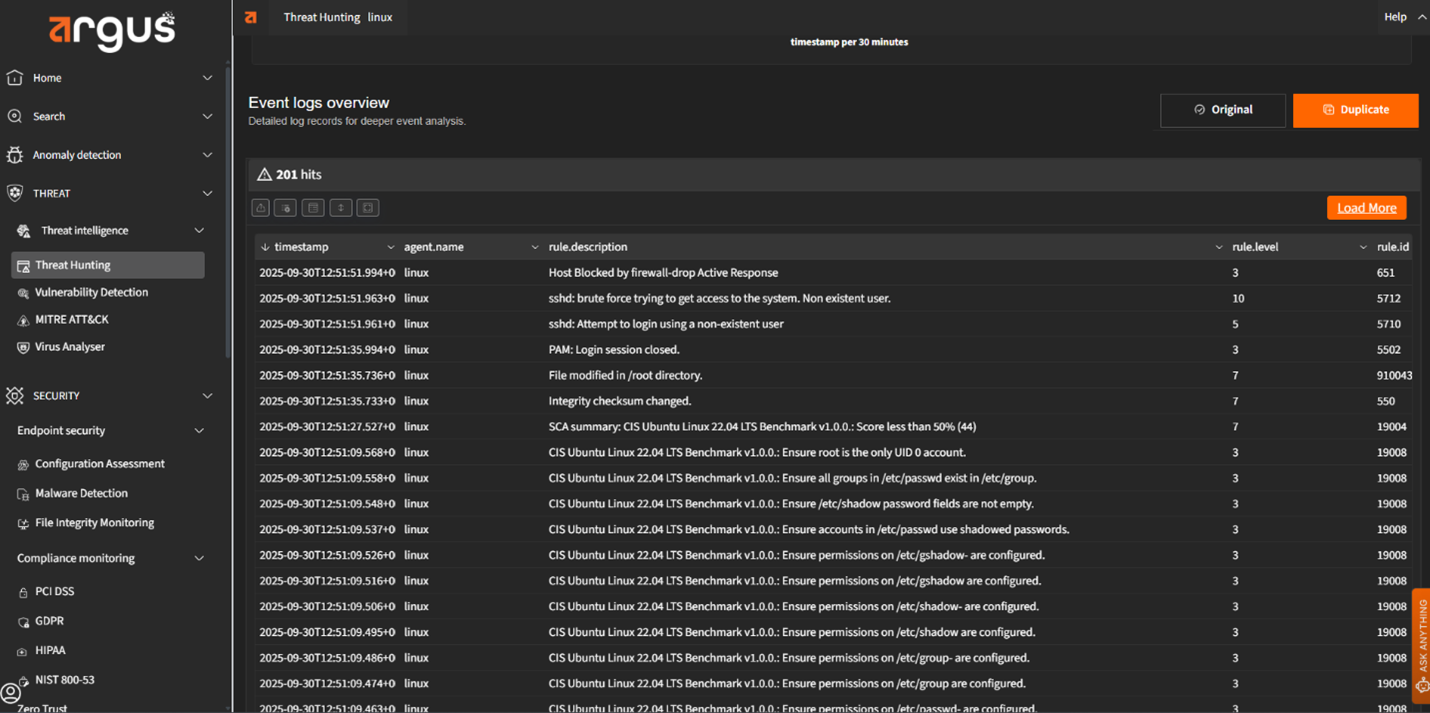Click the fullscreen icon in the table toolbar
The height and width of the screenshot is (713, 1430).
pos(368,208)
